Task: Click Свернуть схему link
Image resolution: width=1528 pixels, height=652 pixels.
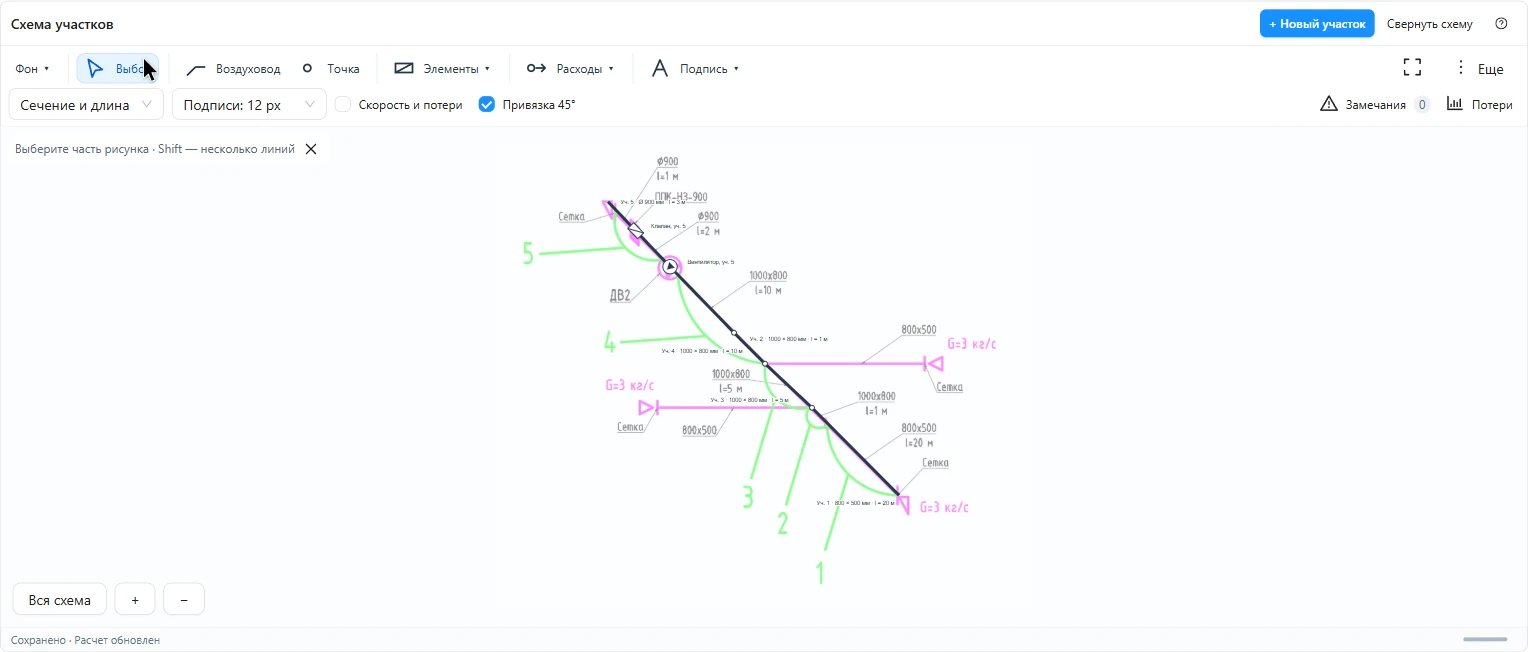Action: [x=1430, y=24]
